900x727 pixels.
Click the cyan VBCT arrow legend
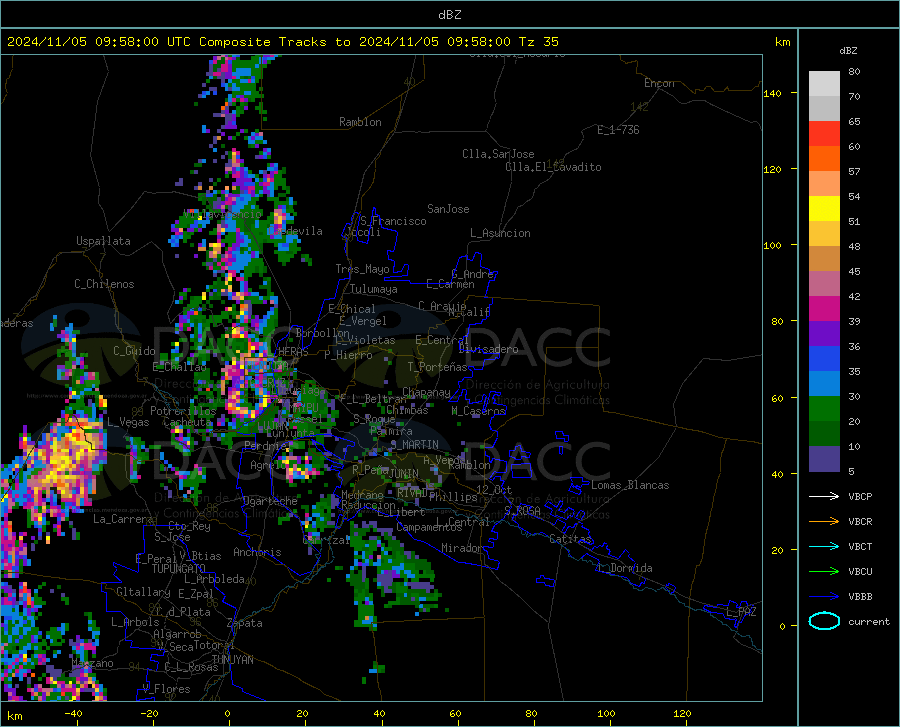pos(824,546)
